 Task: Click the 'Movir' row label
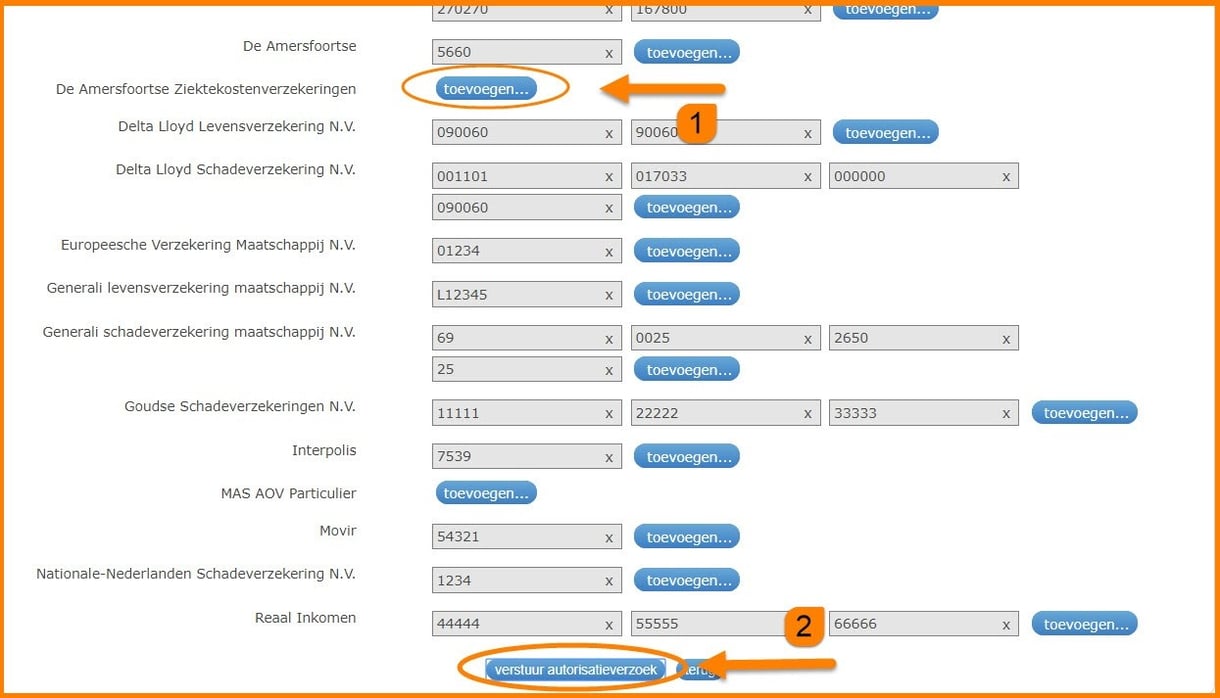coord(338,531)
